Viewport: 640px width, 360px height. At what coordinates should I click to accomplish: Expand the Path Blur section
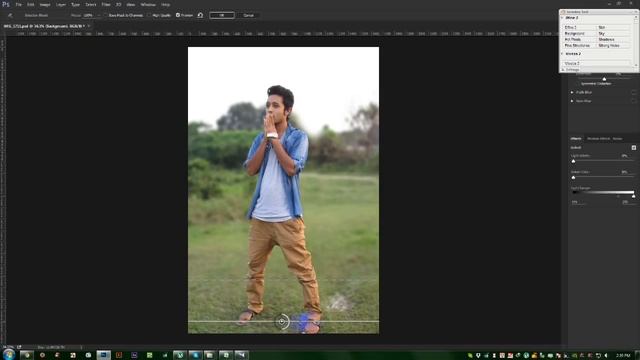coord(572,92)
